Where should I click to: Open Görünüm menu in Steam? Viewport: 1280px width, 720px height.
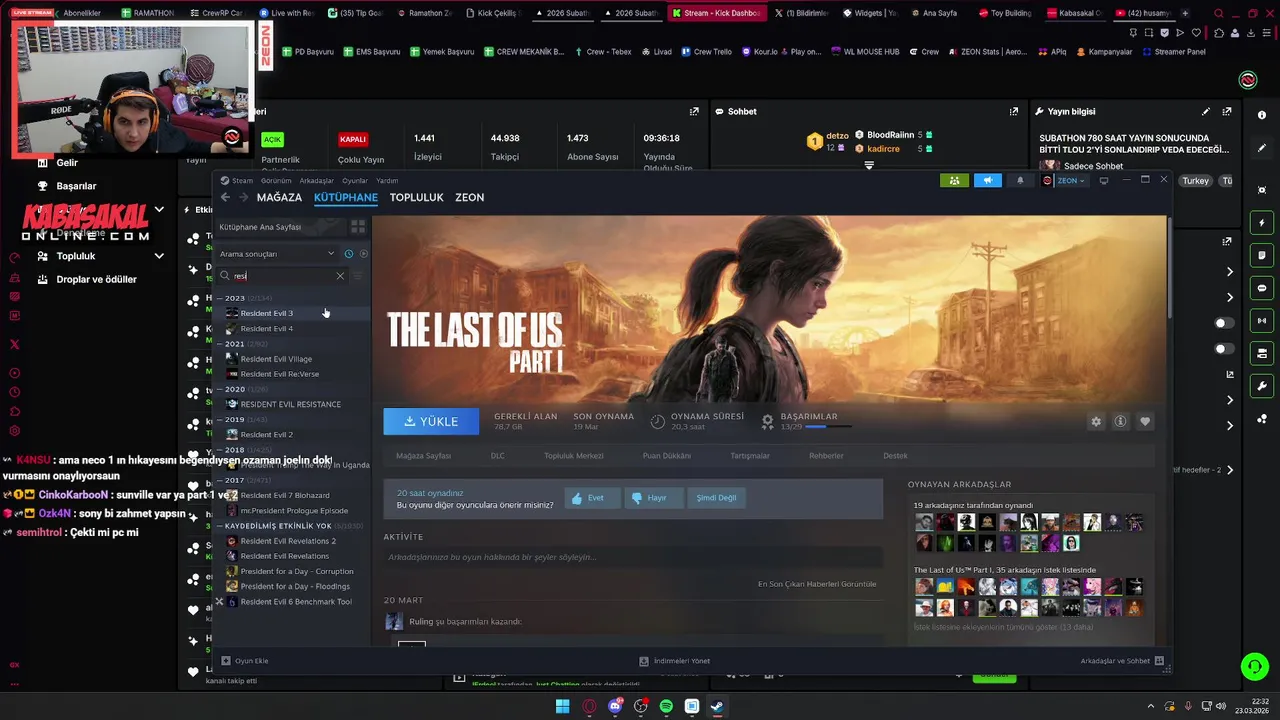click(x=276, y=181)
